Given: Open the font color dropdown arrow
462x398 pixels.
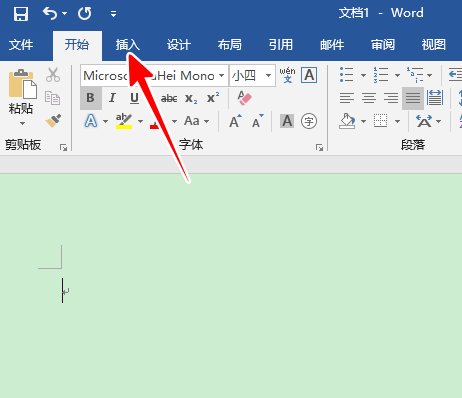Looking at the screenshot, I should tap(174, 121).
